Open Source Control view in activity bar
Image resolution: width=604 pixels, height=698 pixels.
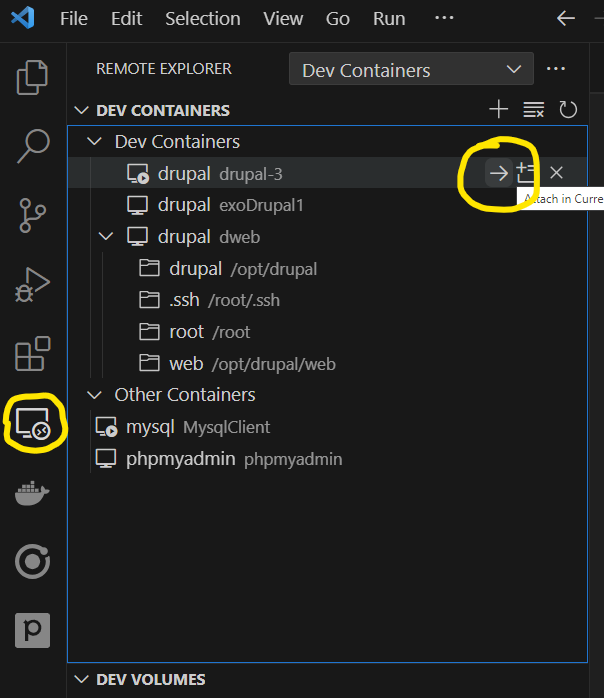[32, 215]
